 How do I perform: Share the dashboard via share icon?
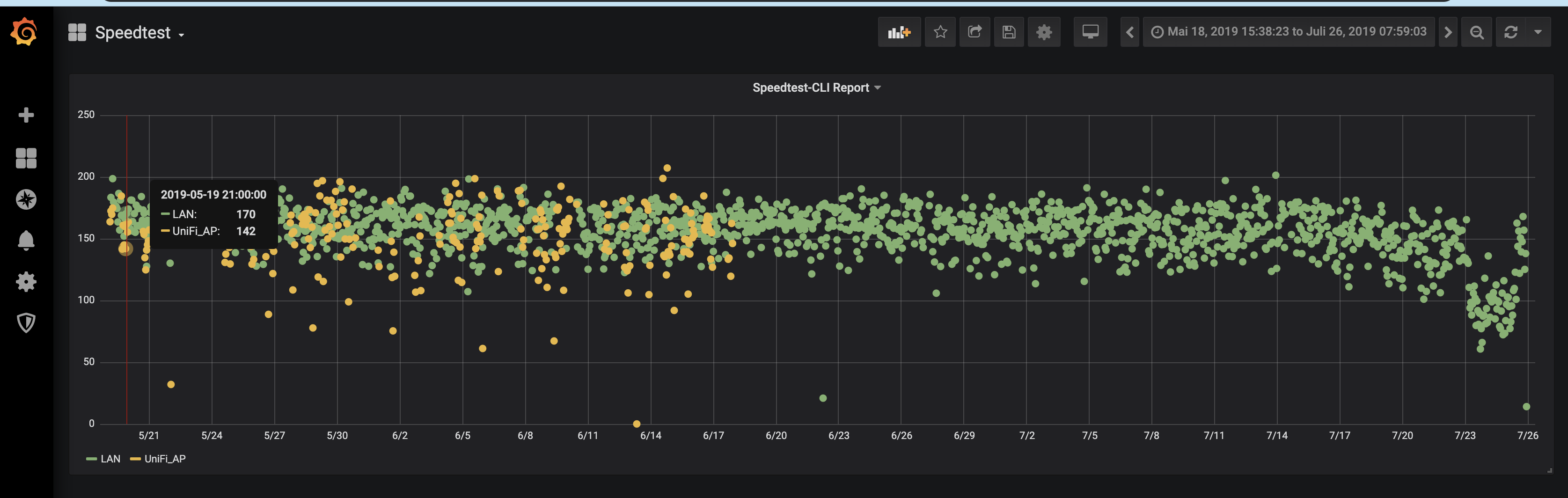[975, 32]
